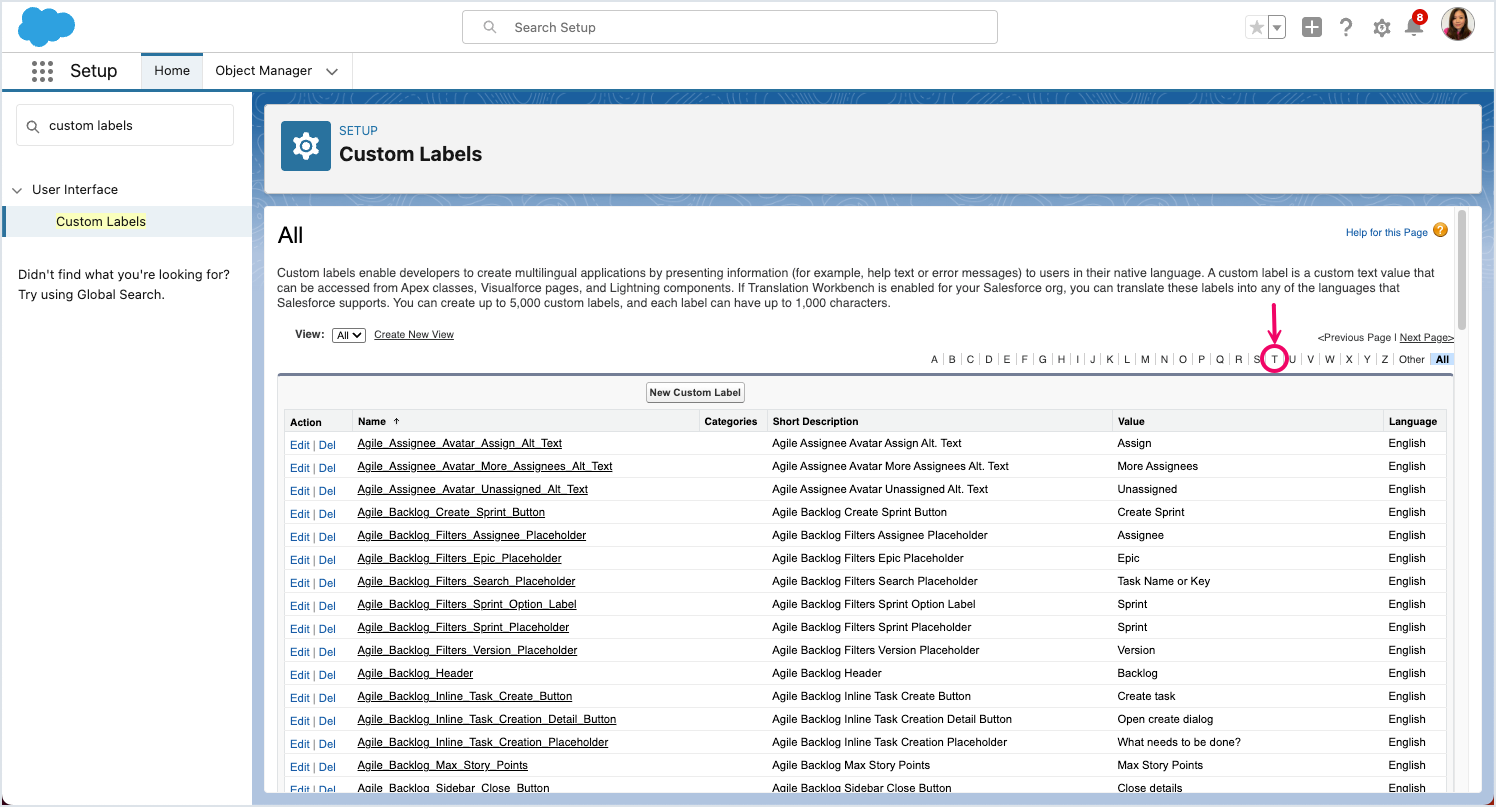
Task: Click the Salesforce cloud logo
Action: tap(46, 27)
